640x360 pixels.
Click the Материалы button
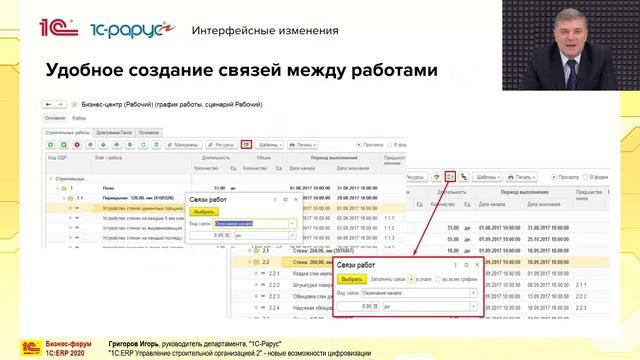[x=183, y=145]
